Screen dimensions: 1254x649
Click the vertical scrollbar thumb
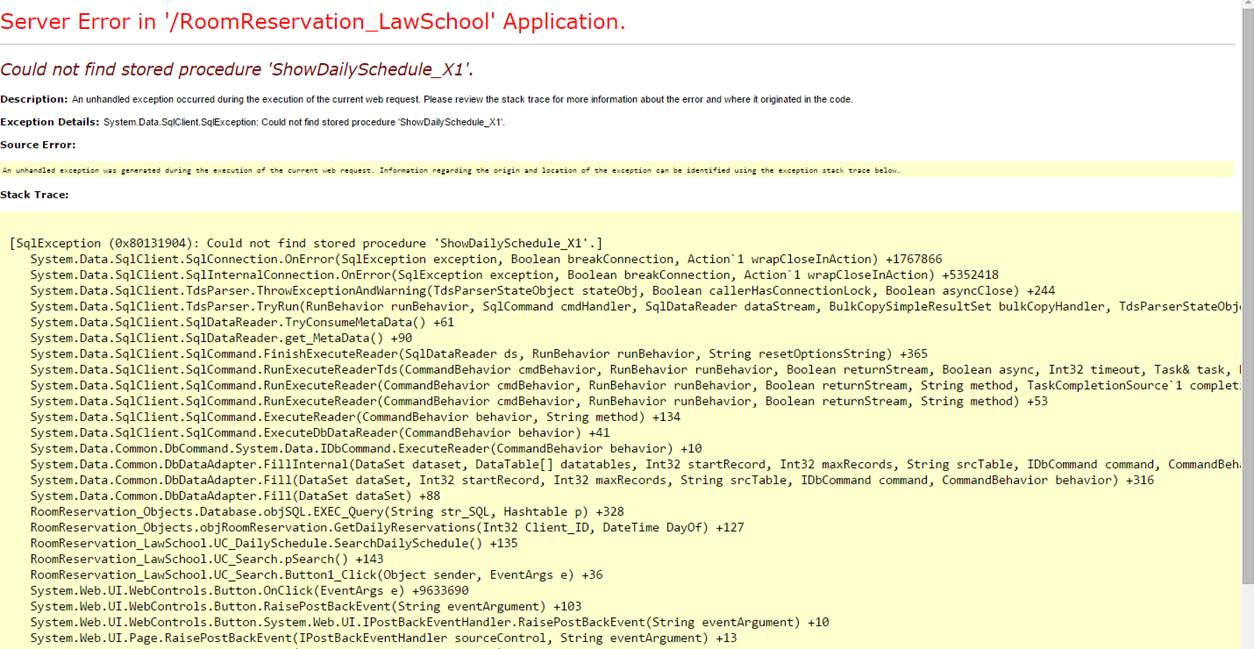[1246, 300]
